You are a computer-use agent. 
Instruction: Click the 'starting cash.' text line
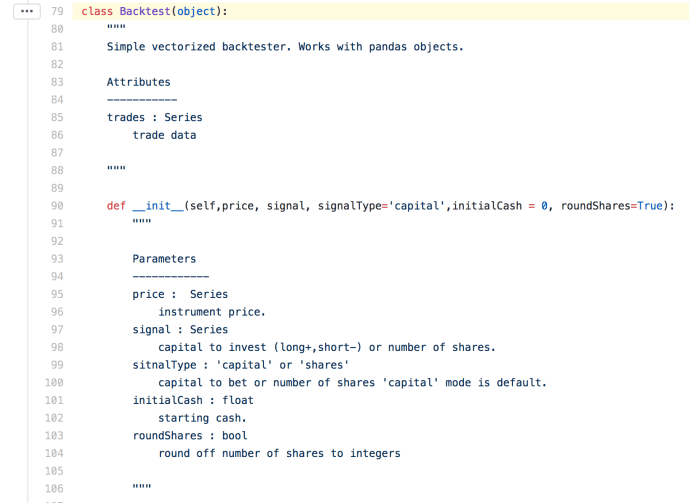pos(202,418)
